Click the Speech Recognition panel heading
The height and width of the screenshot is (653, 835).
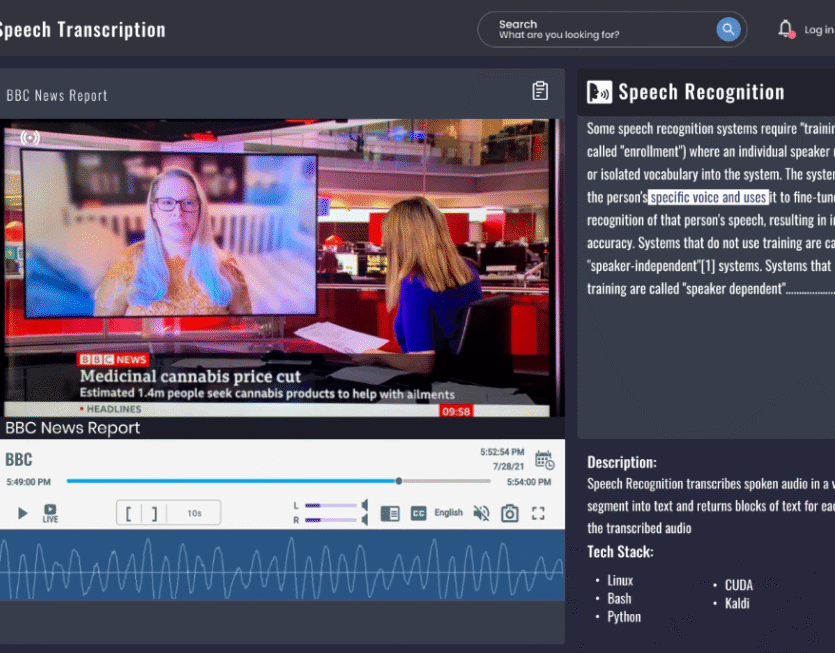(701, 92)
